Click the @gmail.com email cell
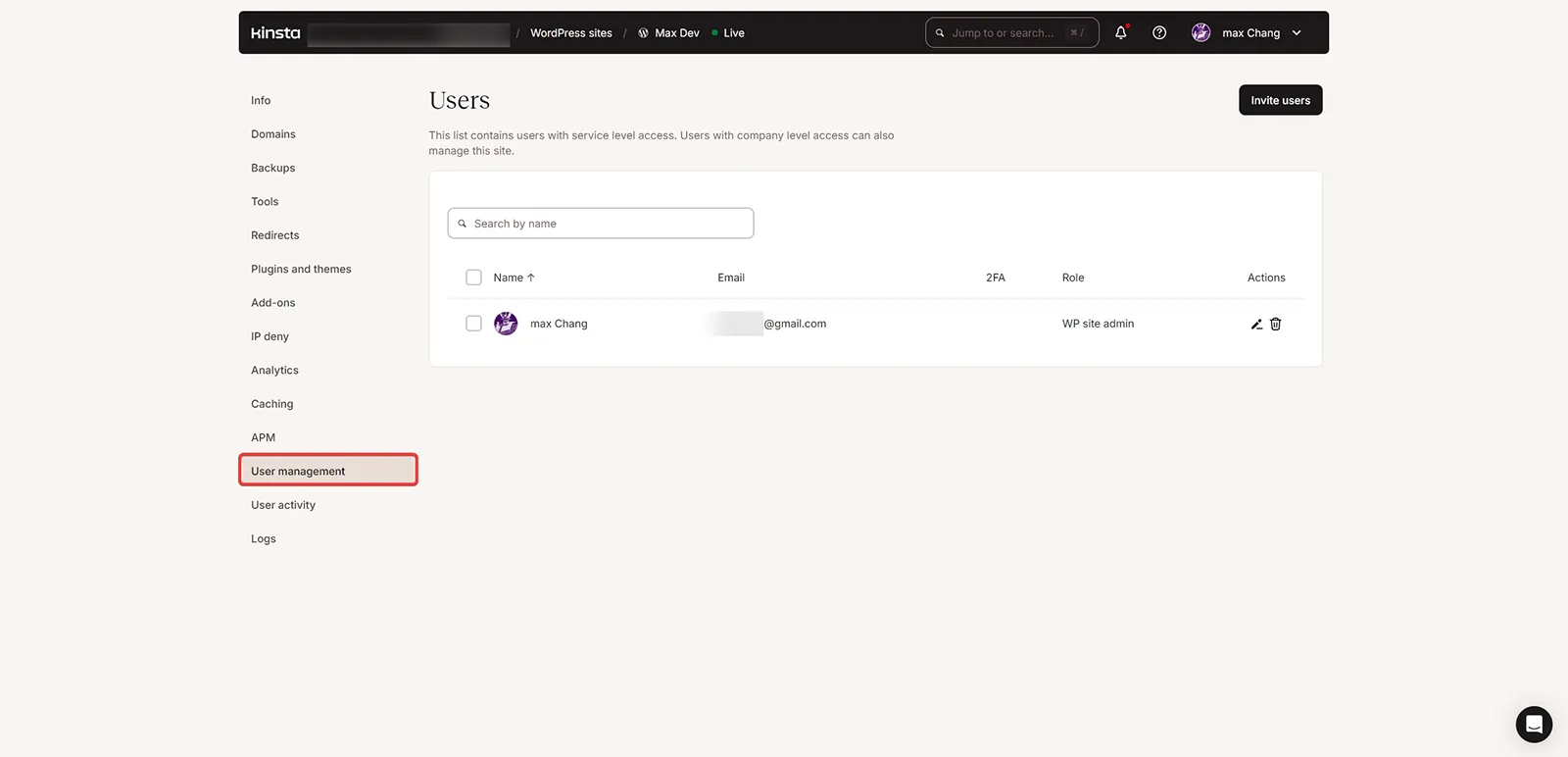 coord(795,324)
